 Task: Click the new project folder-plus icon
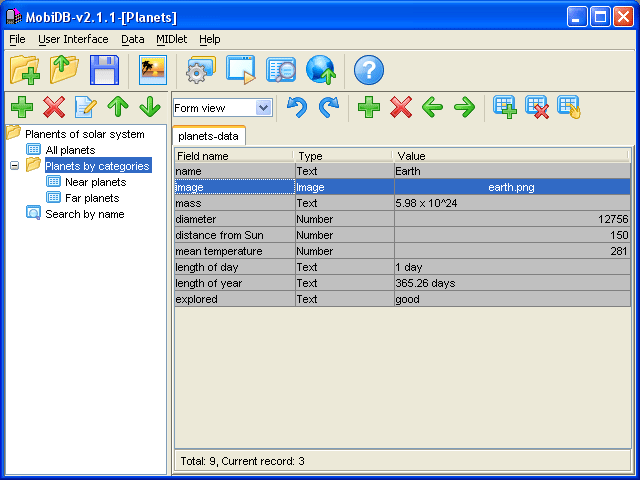coord(25,70)
